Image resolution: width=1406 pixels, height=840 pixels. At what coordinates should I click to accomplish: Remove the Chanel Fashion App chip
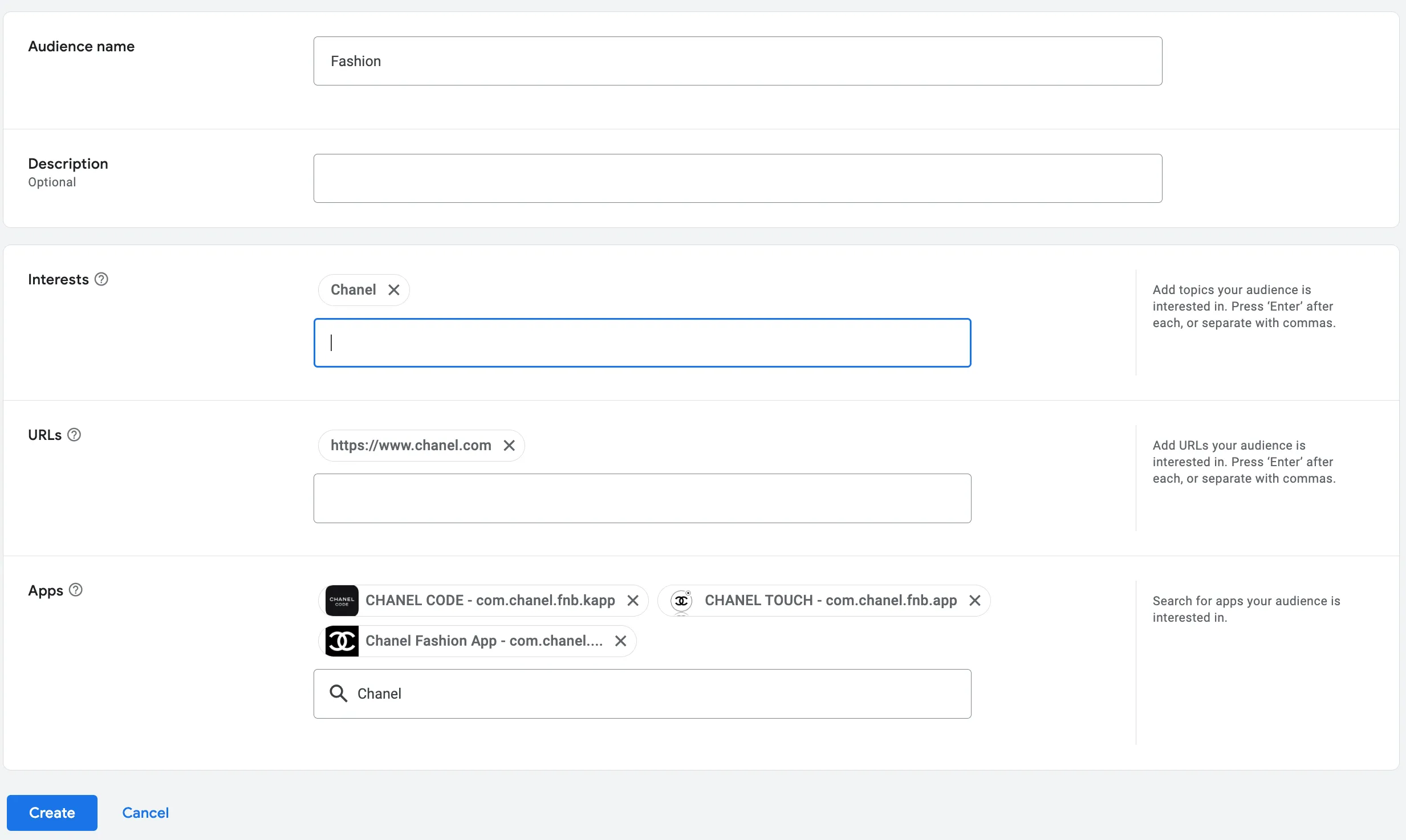coord(621,641)
